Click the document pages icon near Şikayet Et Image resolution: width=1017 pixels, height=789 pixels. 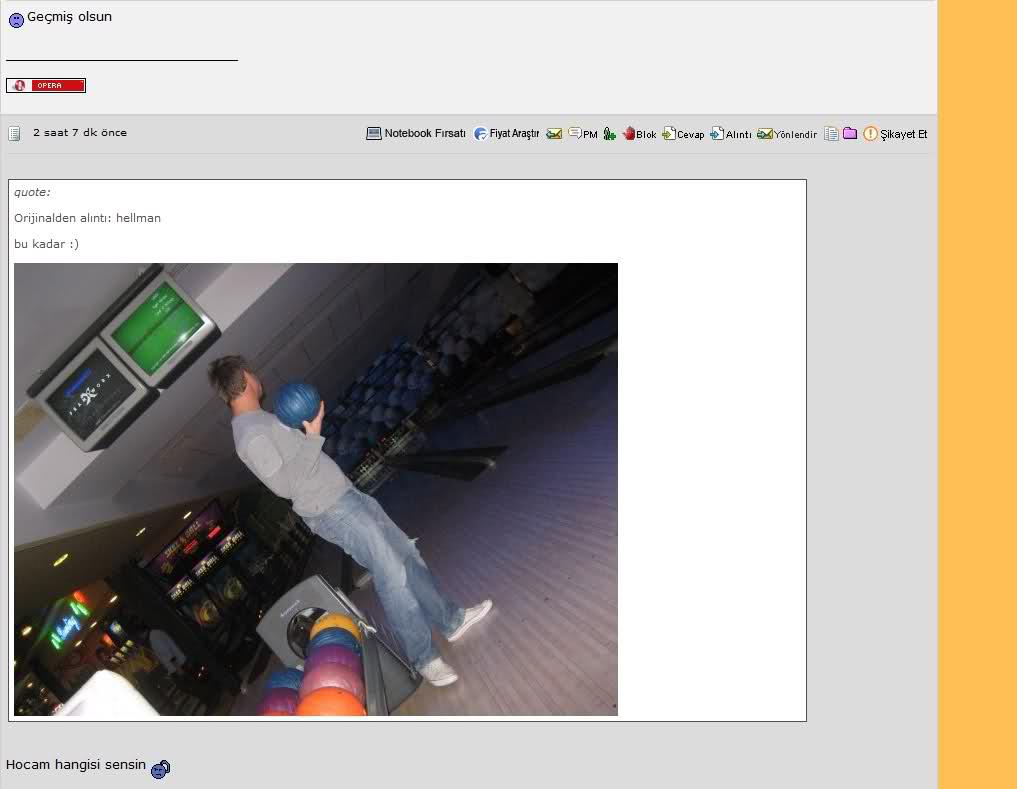[x=831, y=133]
